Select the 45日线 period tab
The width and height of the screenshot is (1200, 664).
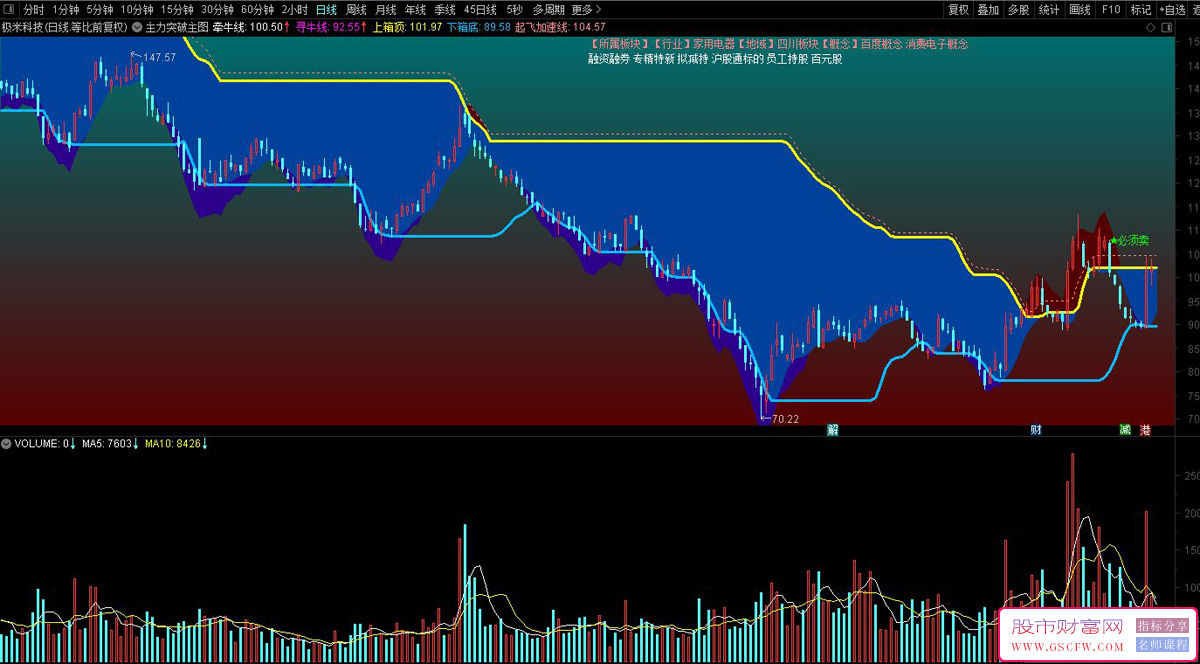coord(480,9)
